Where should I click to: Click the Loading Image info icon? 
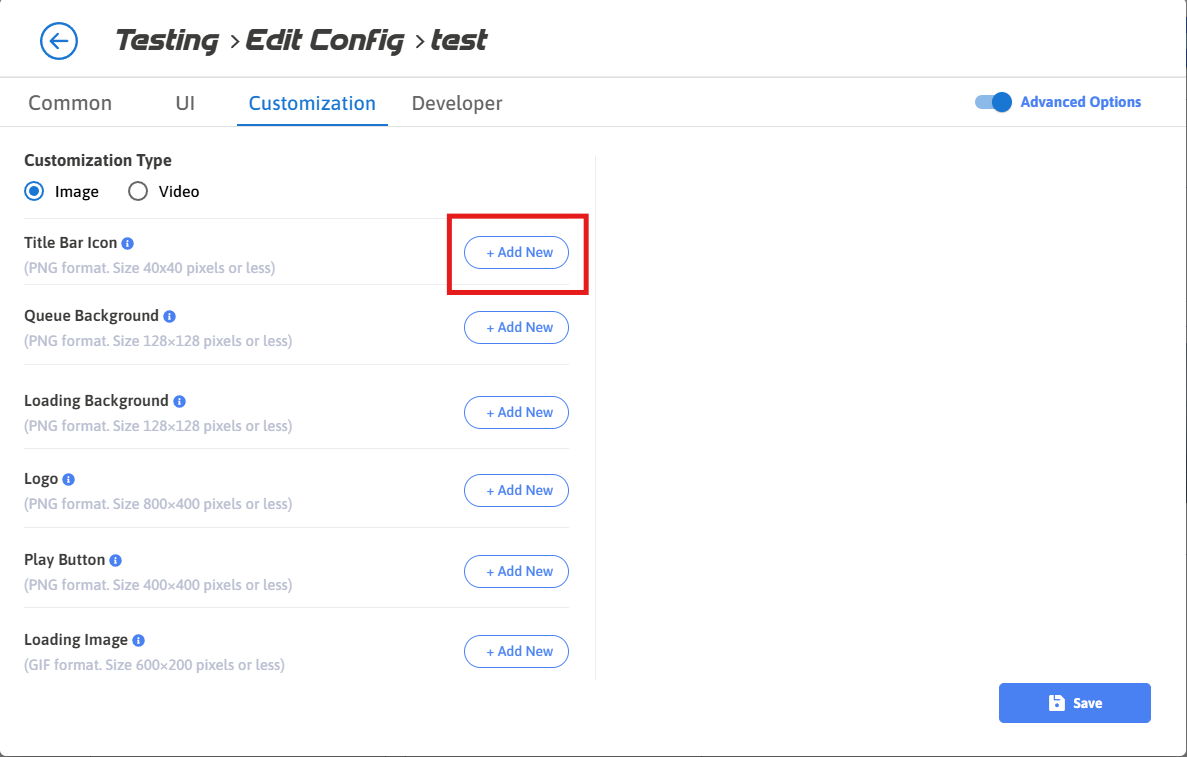[139, 640]
